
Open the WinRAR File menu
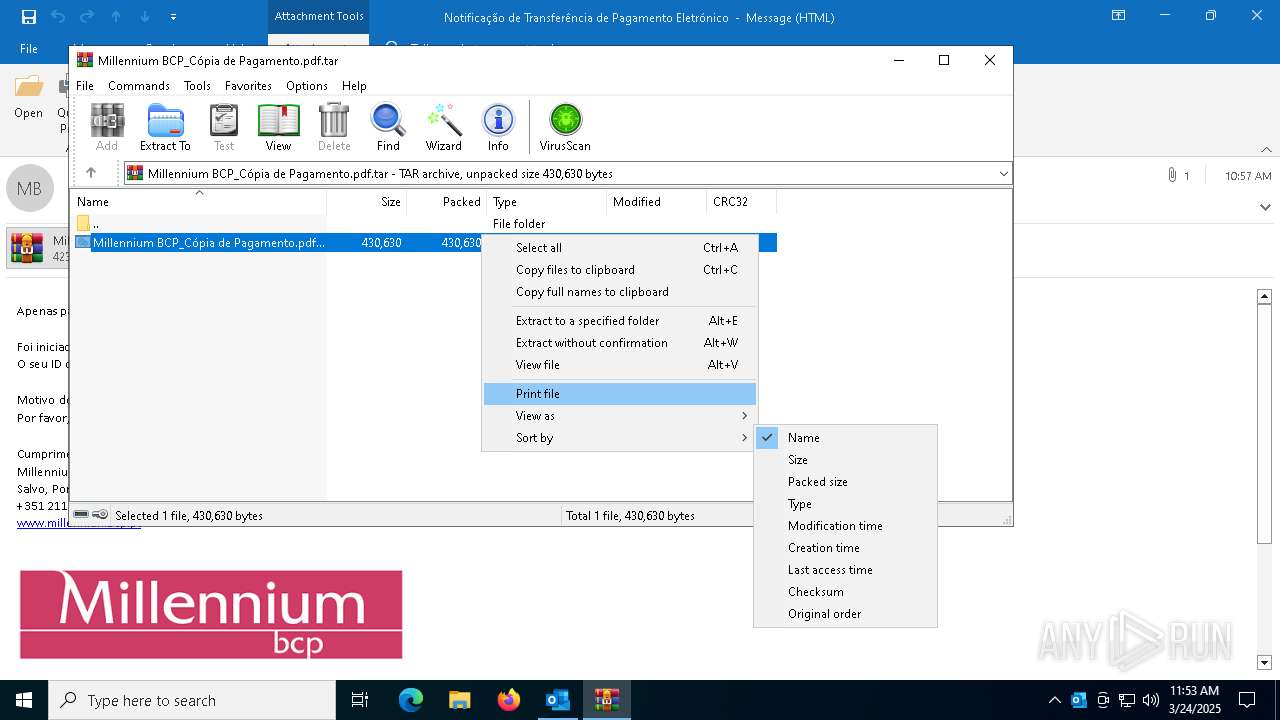pyautogui.click(x=85, y=86)
